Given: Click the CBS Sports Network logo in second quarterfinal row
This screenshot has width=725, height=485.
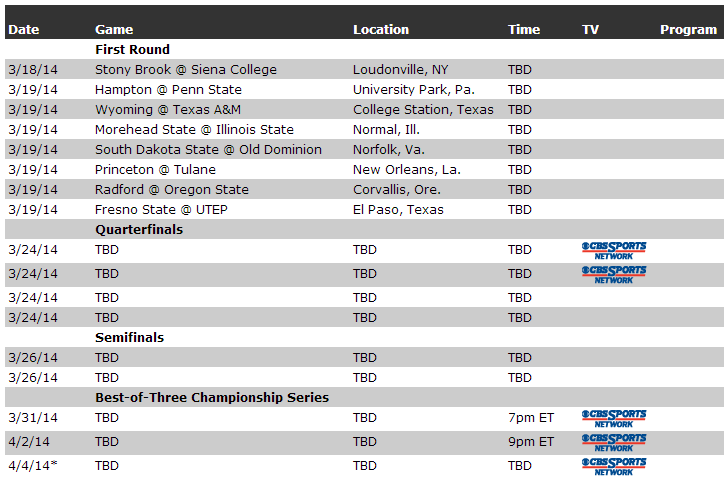Looking at the screenshot, I should 614,275.
